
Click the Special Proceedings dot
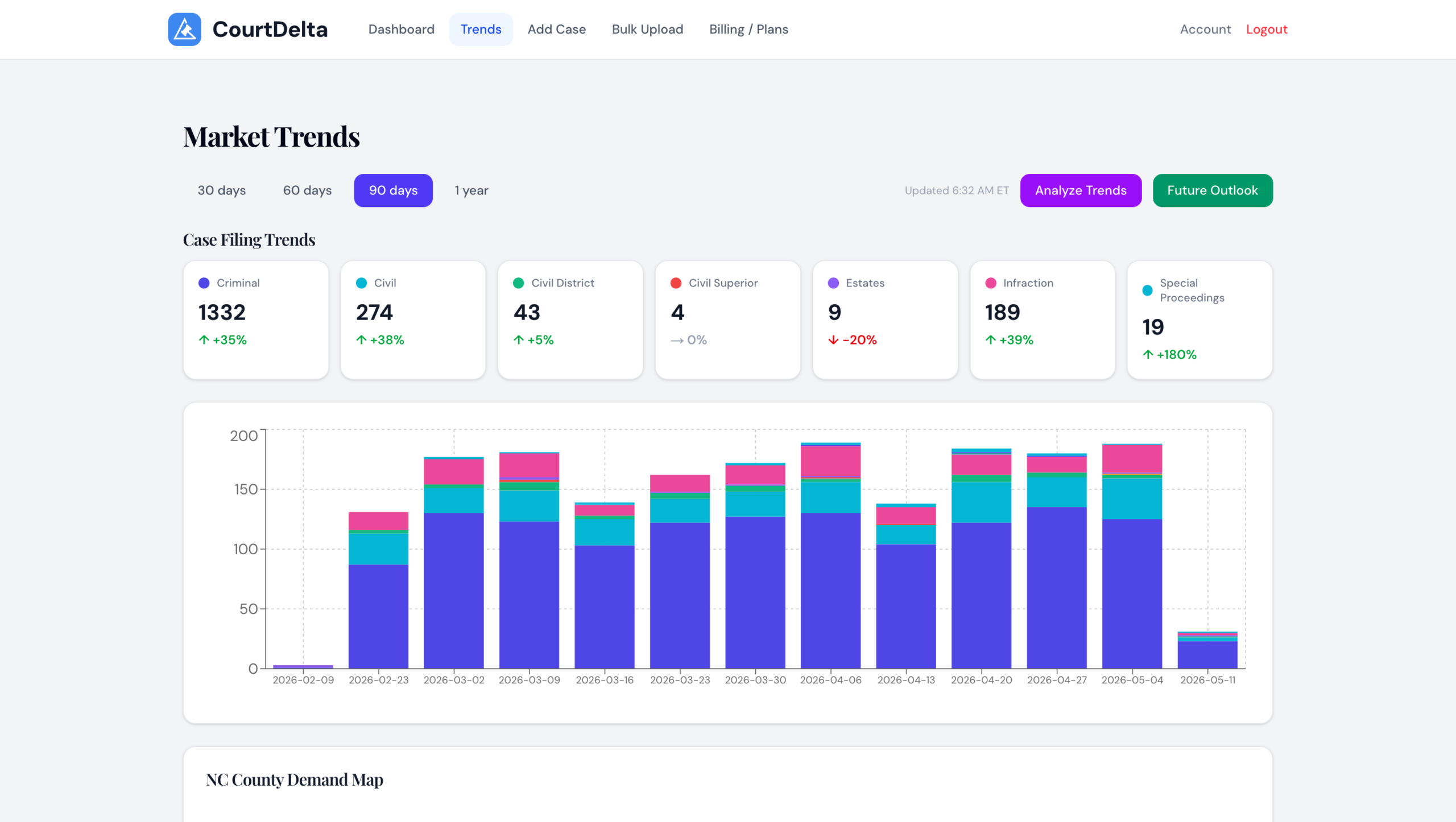[1148, 290]
